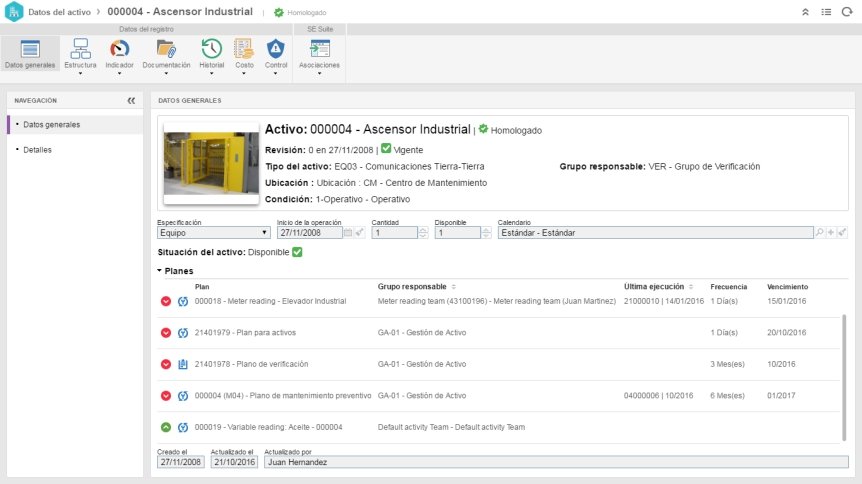Viewport: 862px width, 484px height.
Task: Click the Cantidad stepper arrows
Action: [423, 233]
